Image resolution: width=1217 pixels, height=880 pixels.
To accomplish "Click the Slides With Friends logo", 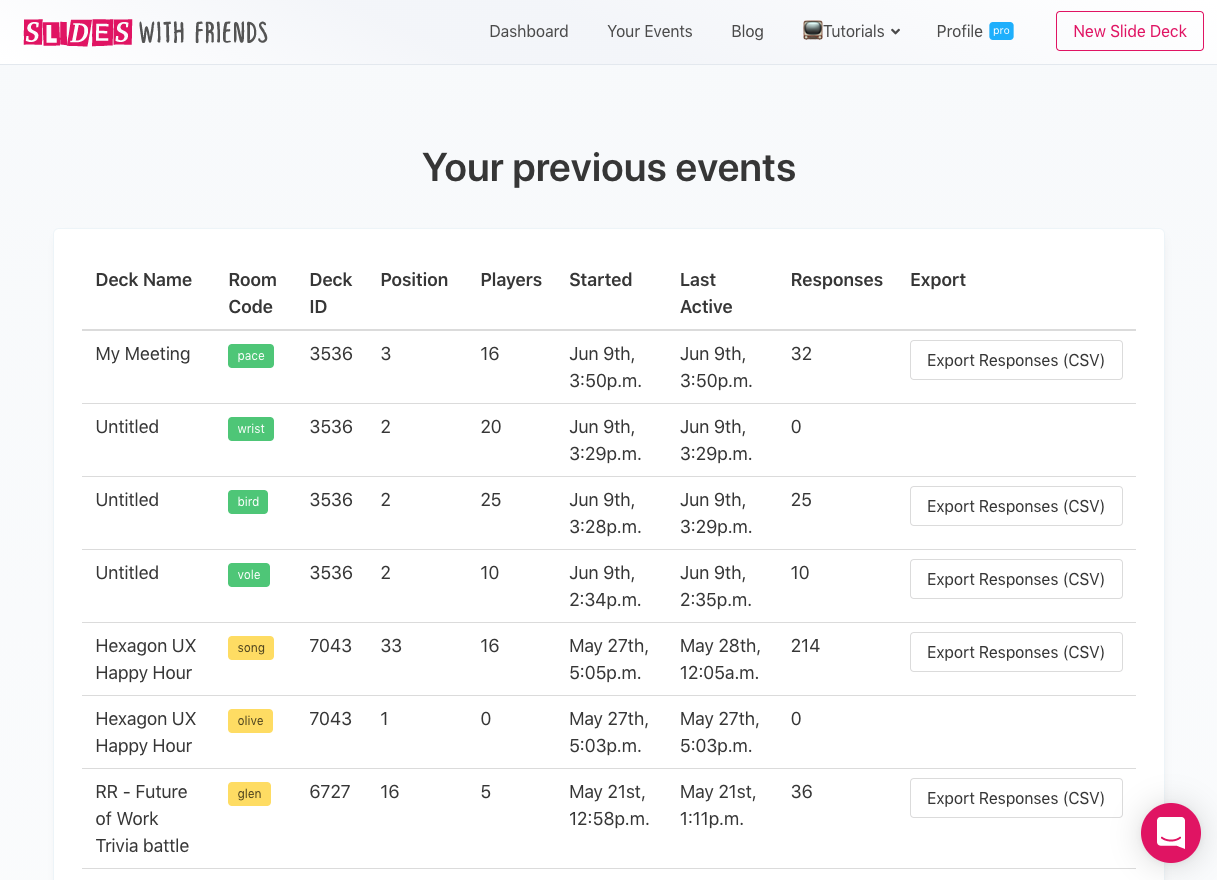I will (146, 32).
